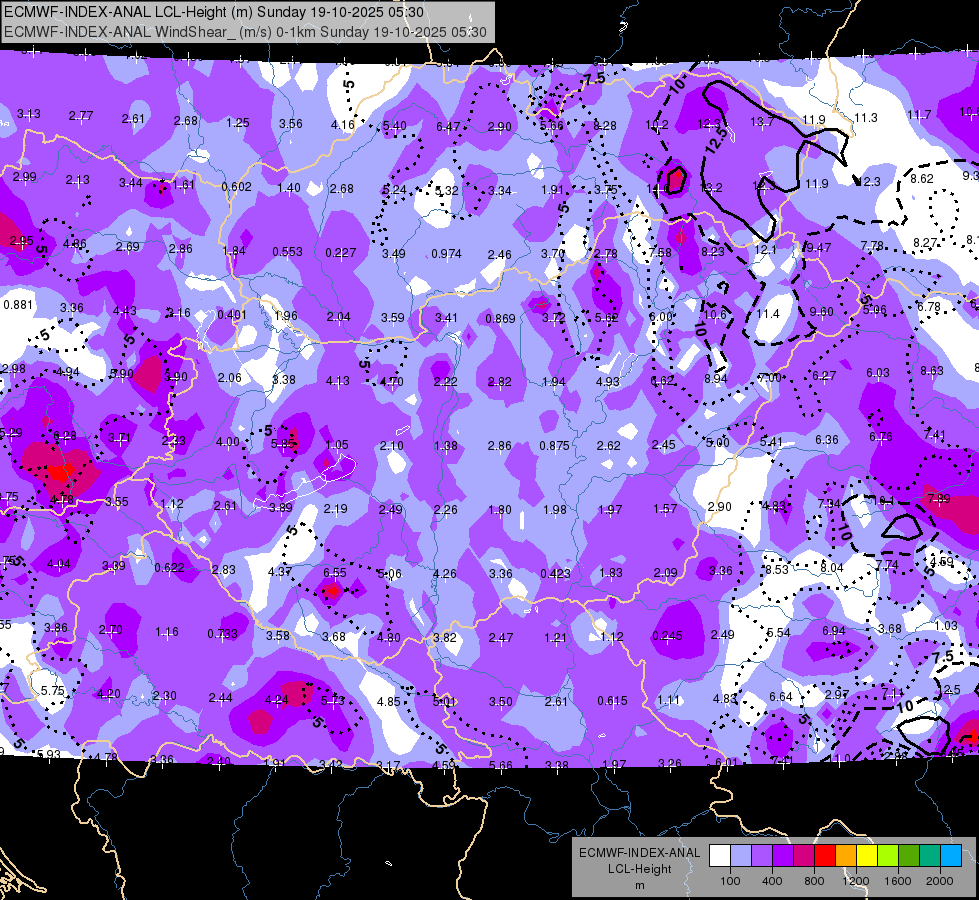This screenshot has width=979, height=900.
Task: Choose the magenta swatch left of the red one
Action: [804, 856]
